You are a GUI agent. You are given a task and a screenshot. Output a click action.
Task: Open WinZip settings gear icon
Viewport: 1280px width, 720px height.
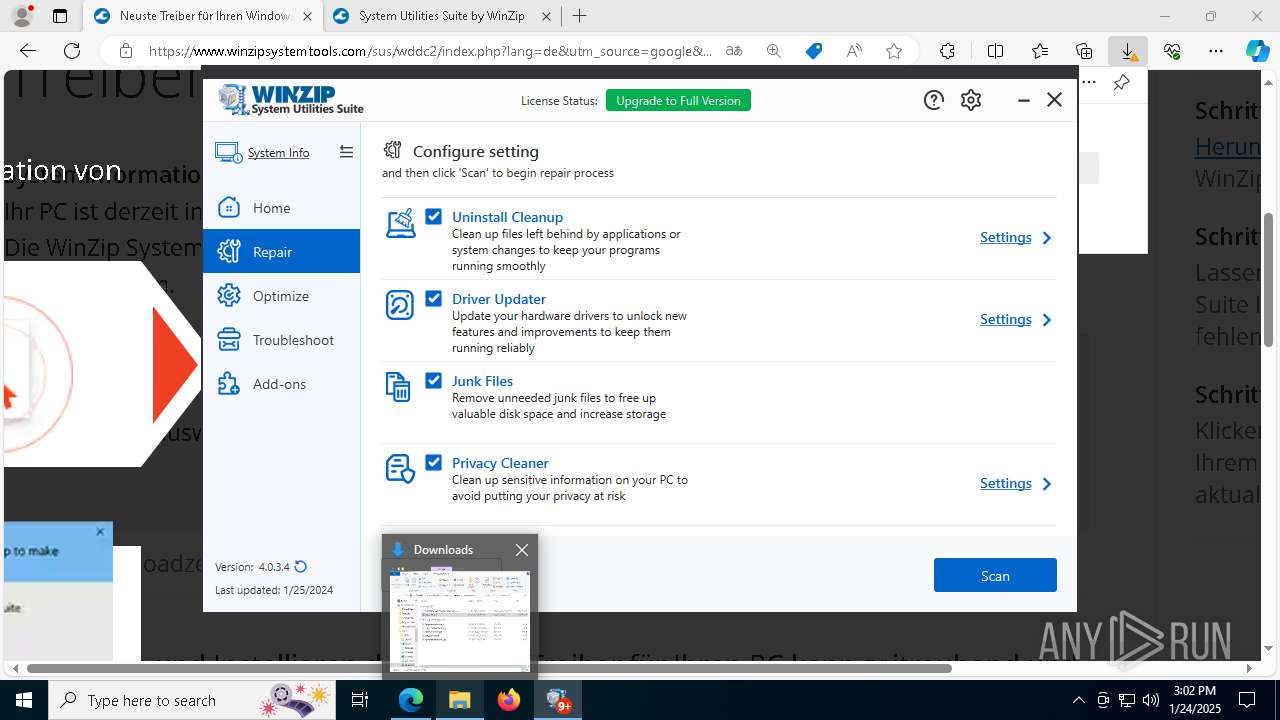[x=970, y=100]
